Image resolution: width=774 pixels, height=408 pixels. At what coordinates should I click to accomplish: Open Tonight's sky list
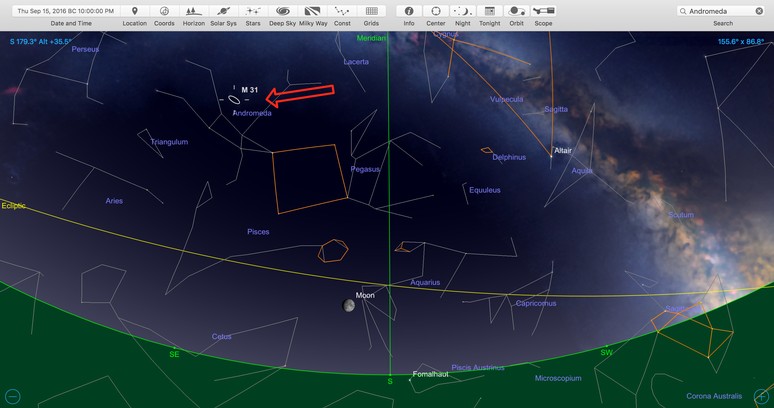(489, 11)
